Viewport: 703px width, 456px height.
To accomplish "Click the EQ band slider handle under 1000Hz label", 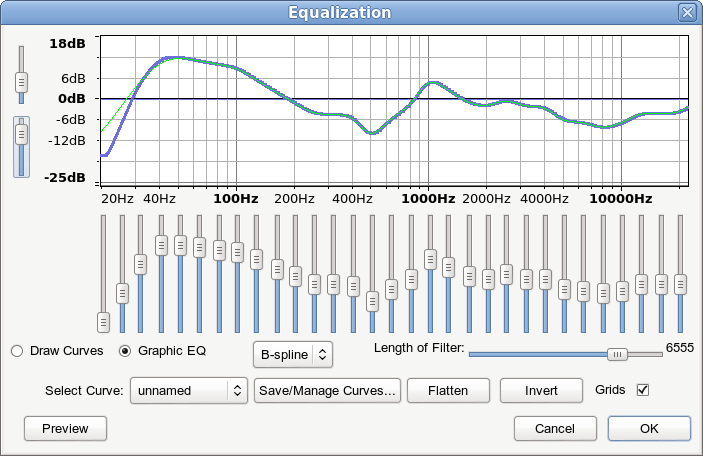I will (x=430, y=260).
